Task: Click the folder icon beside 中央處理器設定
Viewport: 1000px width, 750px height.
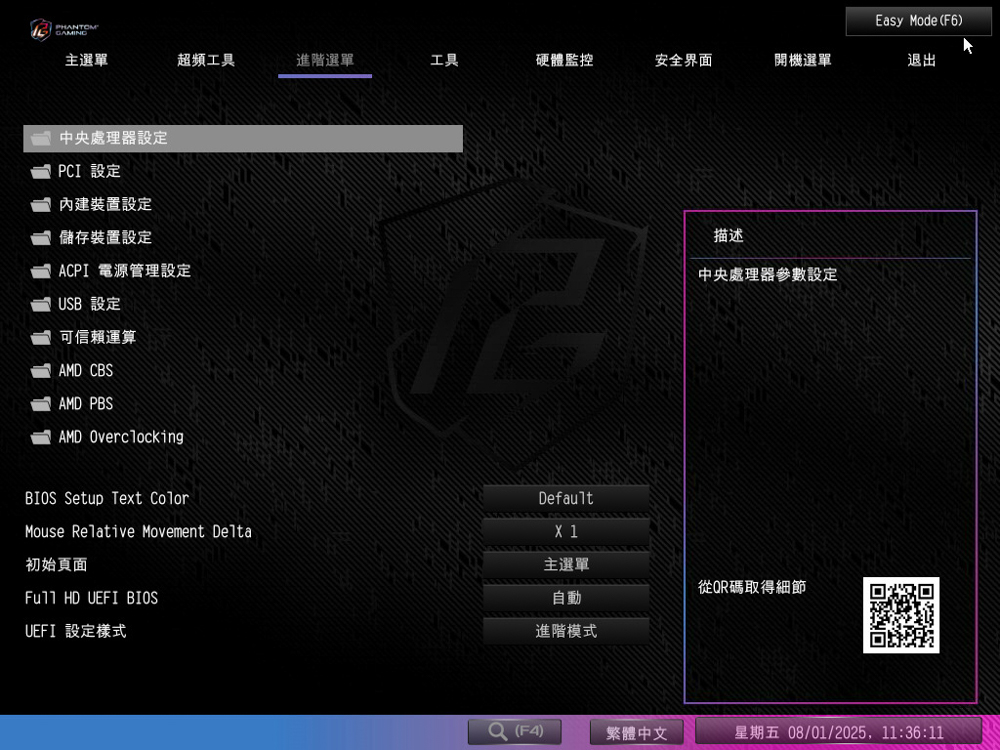Action: [x=40, y=139]
